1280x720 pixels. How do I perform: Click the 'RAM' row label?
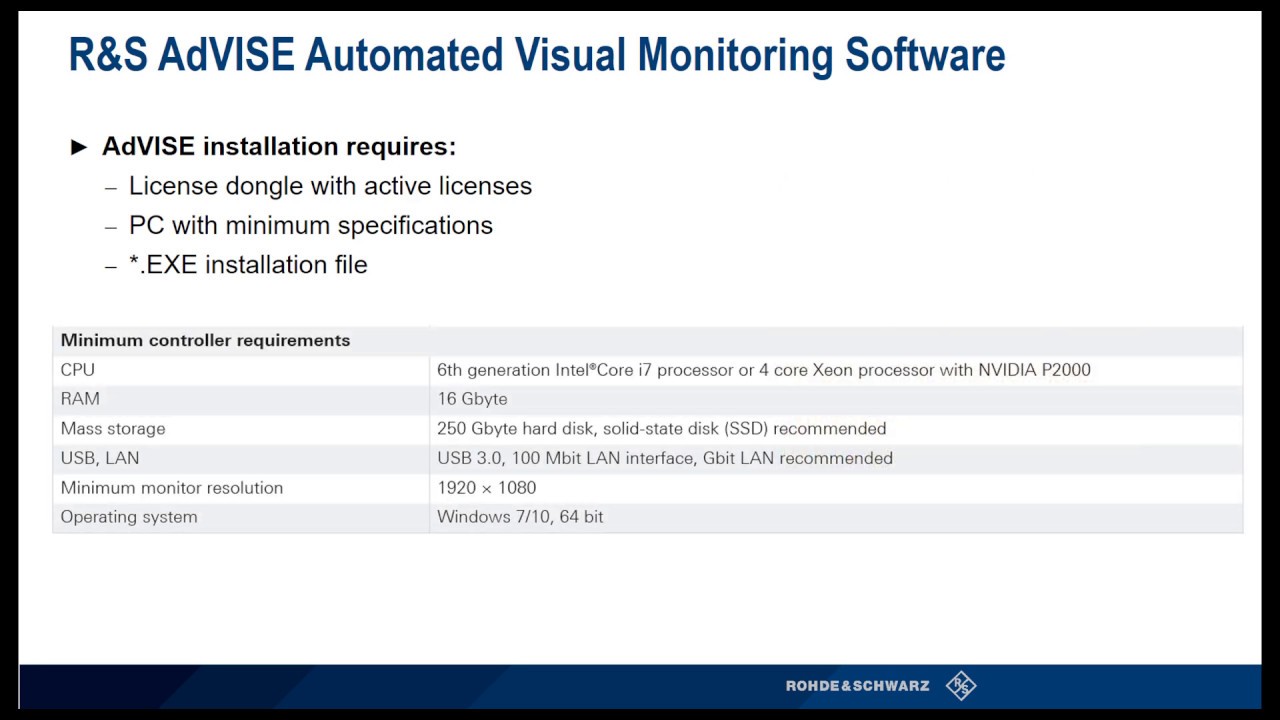pyautogui.click(x=80, y=399)
